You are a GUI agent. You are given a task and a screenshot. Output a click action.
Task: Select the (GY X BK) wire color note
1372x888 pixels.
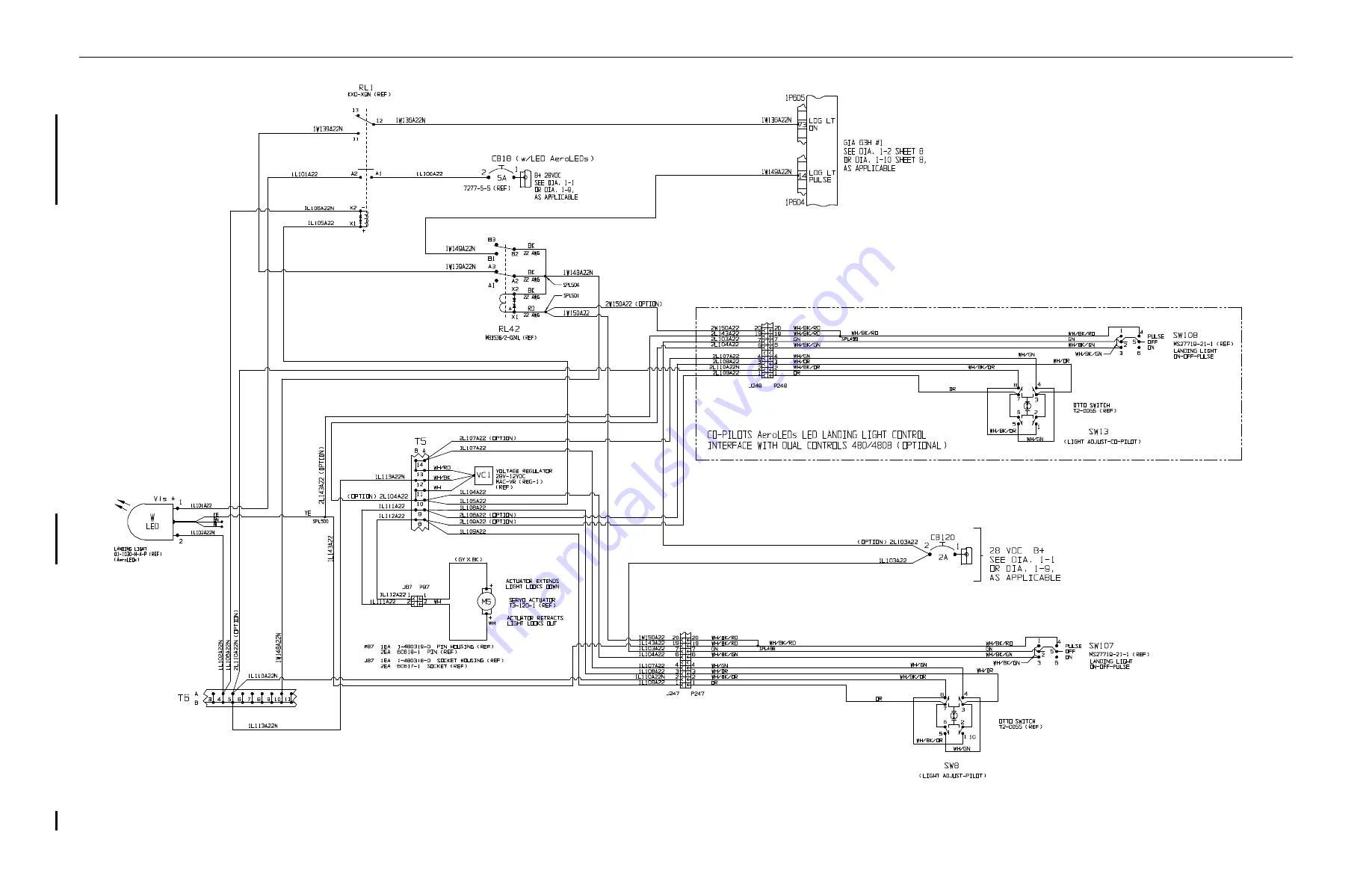(469, 559)
